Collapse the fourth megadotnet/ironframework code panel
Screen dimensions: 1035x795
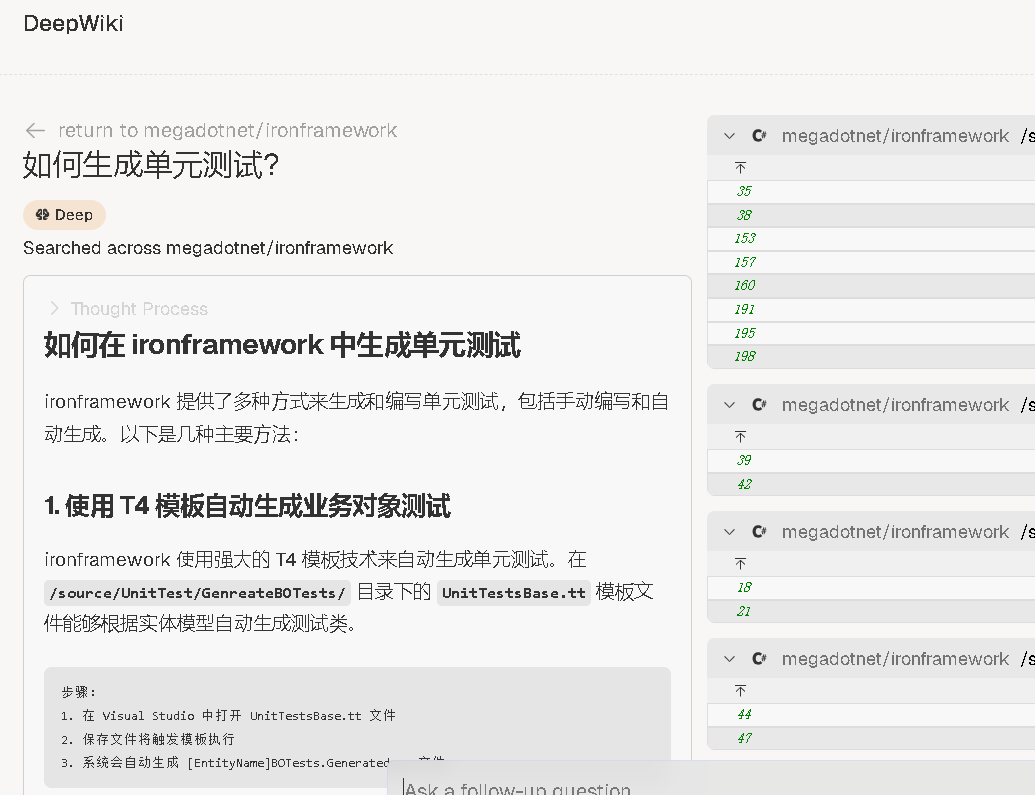tap(729, 659)
